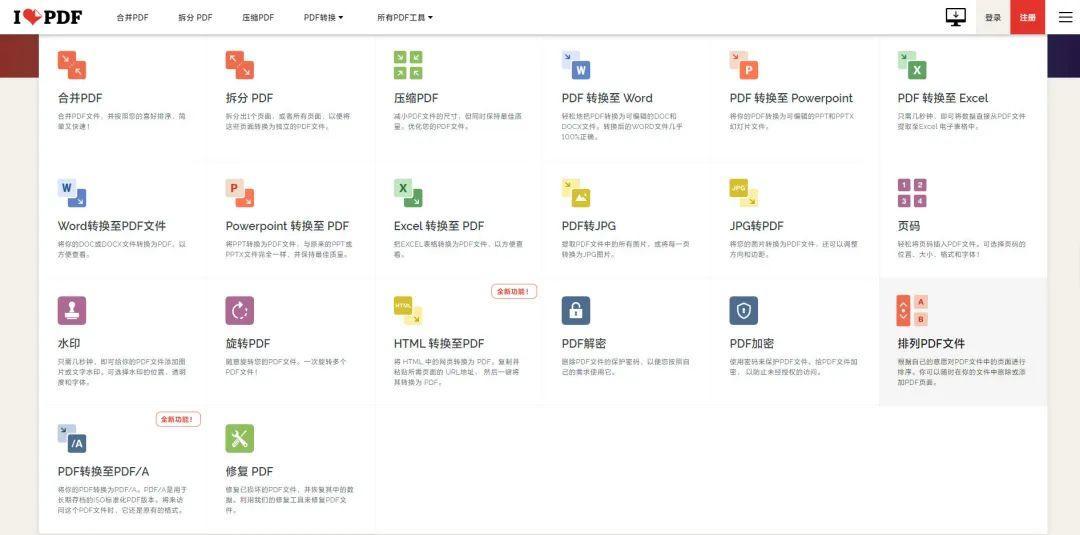Click the PDF转换至PDF/A icon
This screenshot has width=1080, height=535.
pos(72,439)
